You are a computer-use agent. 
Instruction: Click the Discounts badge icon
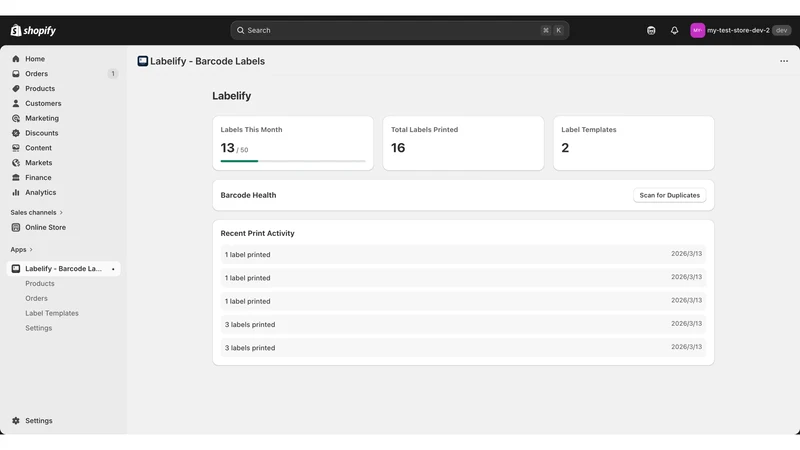[16, 133]
